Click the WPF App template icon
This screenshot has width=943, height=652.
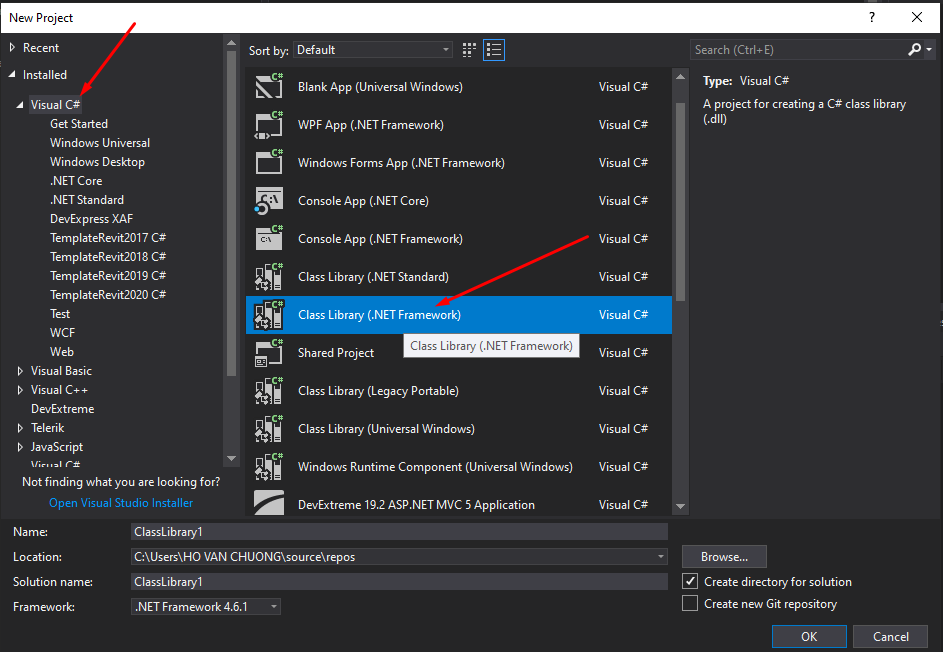tap(269, 125)
